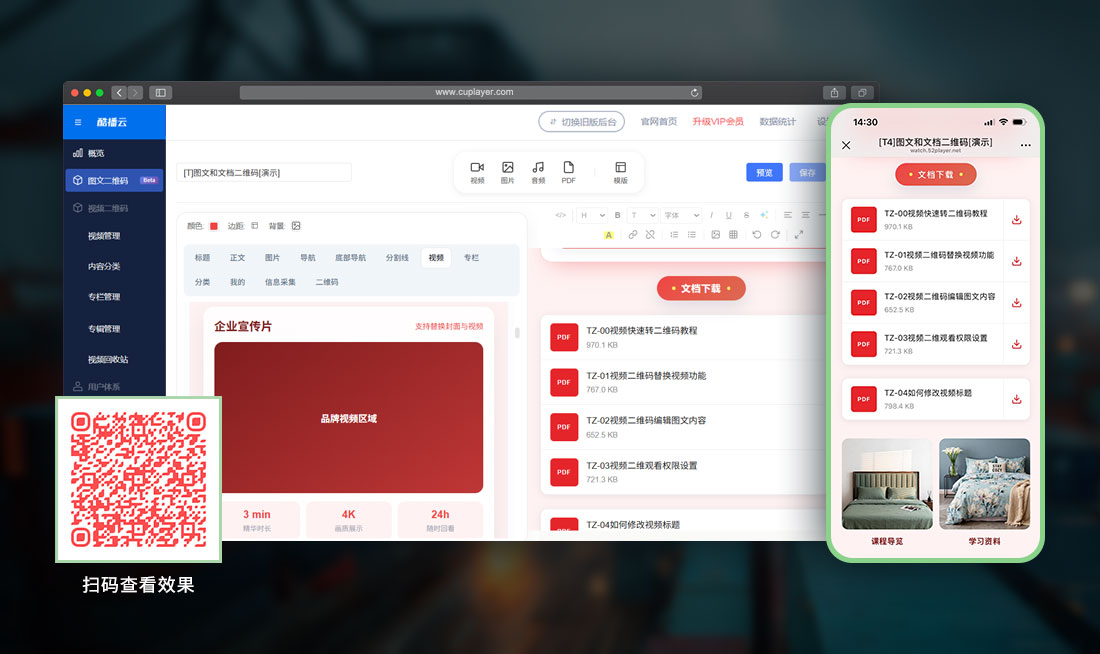The width and height of the screenshot is (1100, 654).
Task: Download TZ-01视频二维码替换视频功能 on phone preview
Action: [x=1017, y=262]
